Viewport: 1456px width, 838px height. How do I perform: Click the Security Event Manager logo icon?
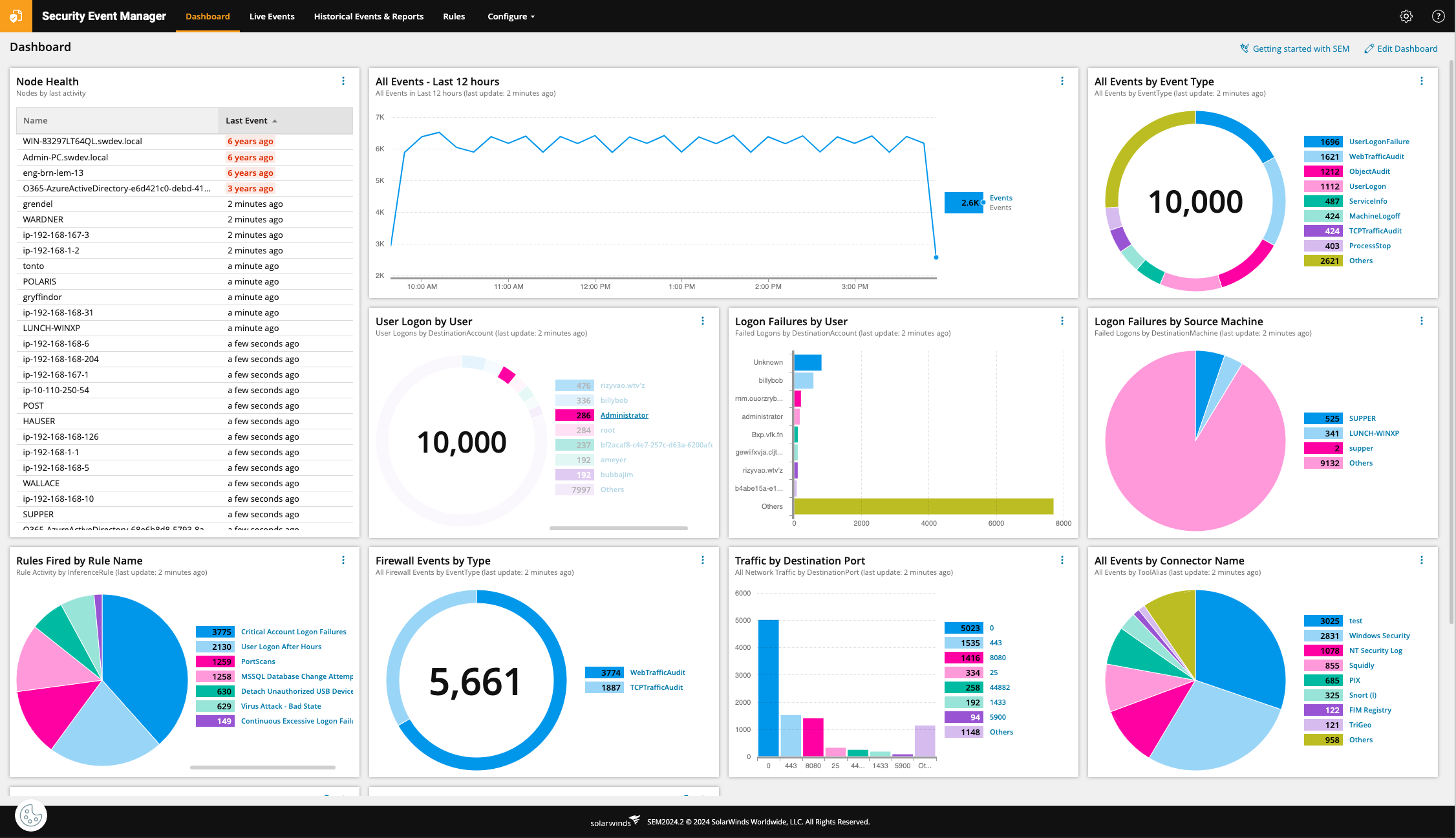(x=16, y=16)
